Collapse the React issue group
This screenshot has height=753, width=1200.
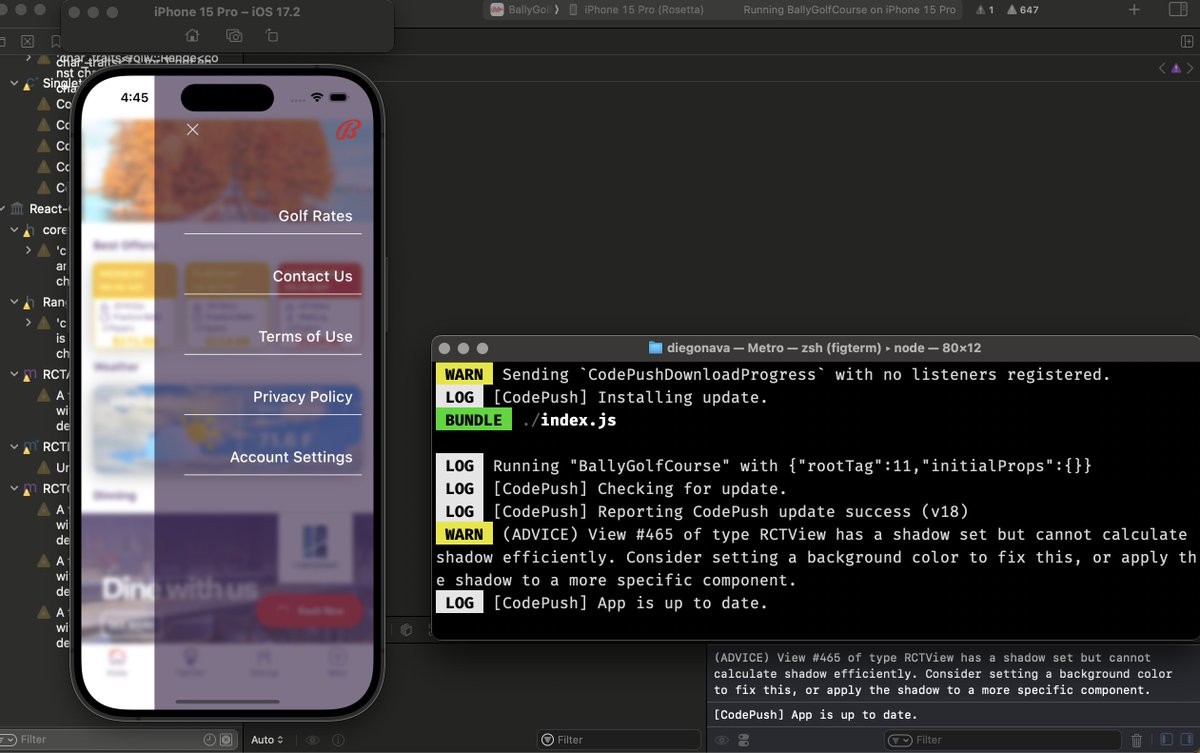pos(4,209)
